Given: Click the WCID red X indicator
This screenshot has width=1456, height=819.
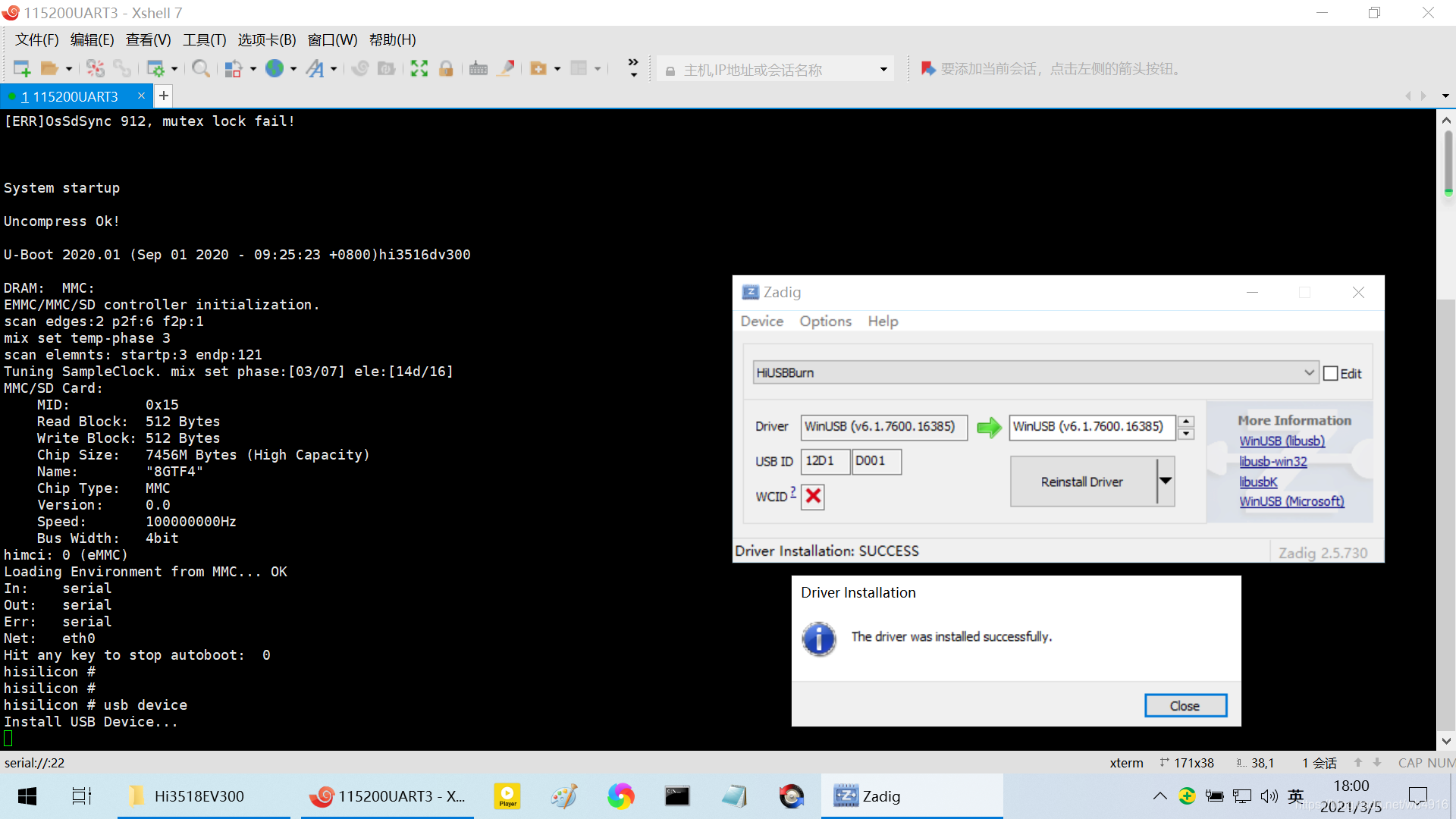Looking at the screenshot, I should pyautogui.click(x=813, y=497).
